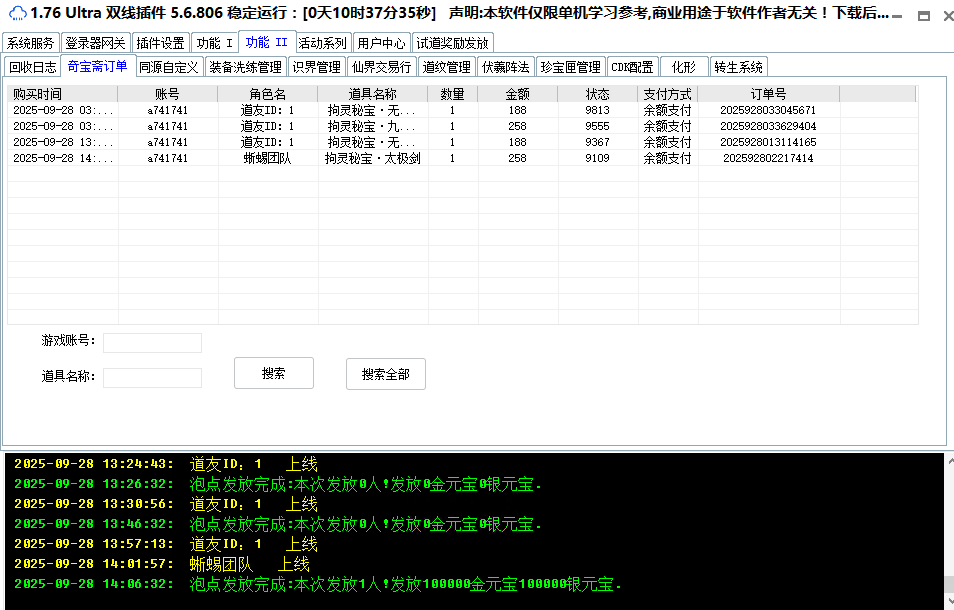The image size is (954, 610).
Task: Minimize the plugin window
Action: [897, 16]
